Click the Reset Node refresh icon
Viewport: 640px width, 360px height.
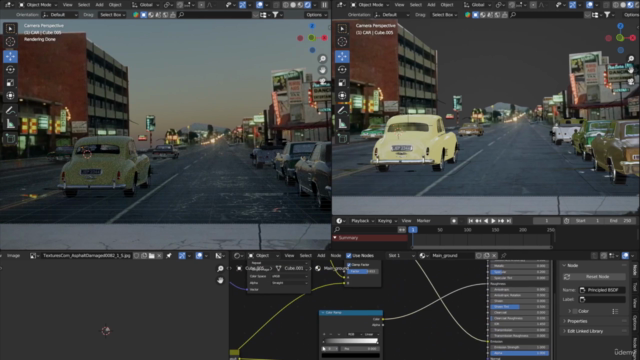567,277
